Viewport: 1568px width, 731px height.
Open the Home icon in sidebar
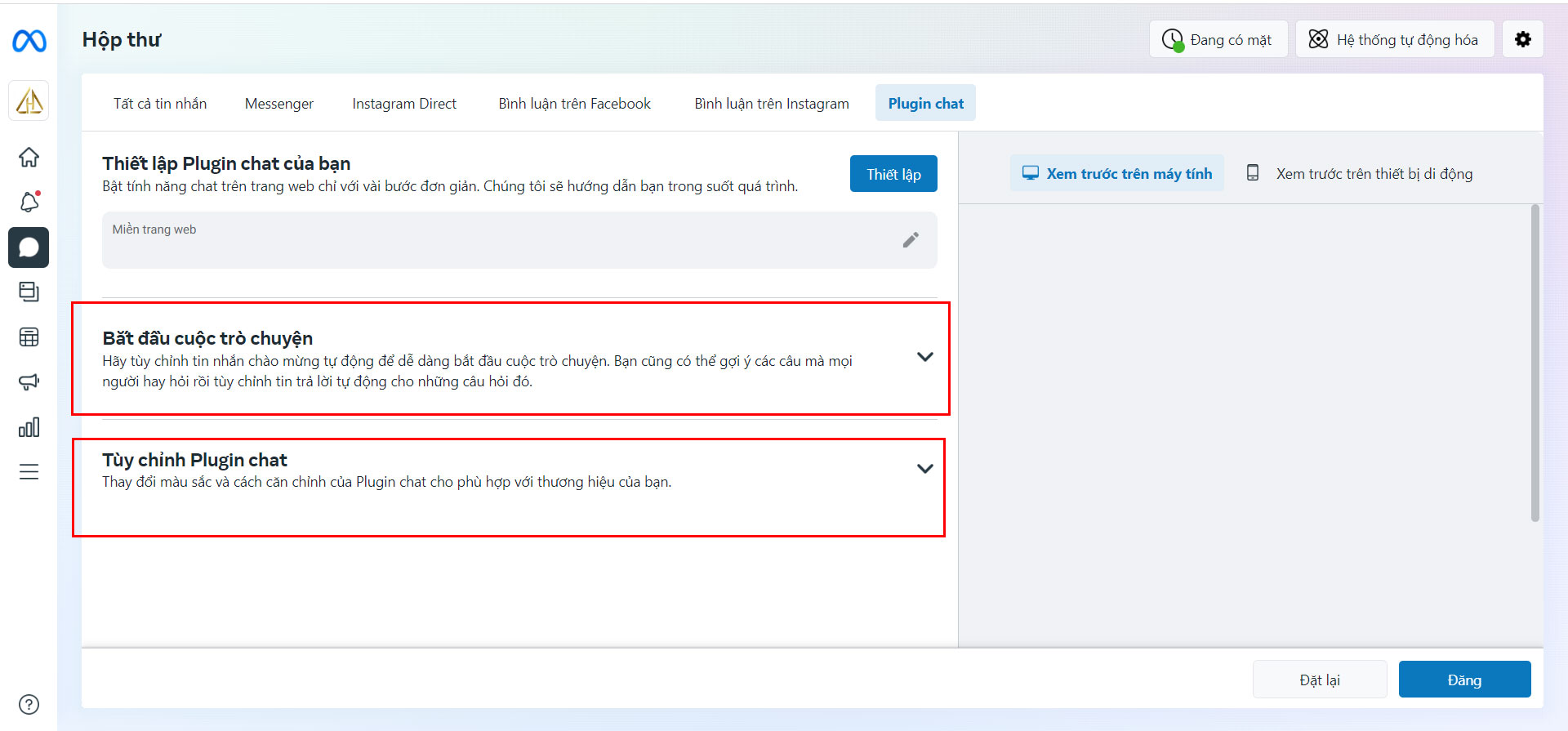point(29,157)
